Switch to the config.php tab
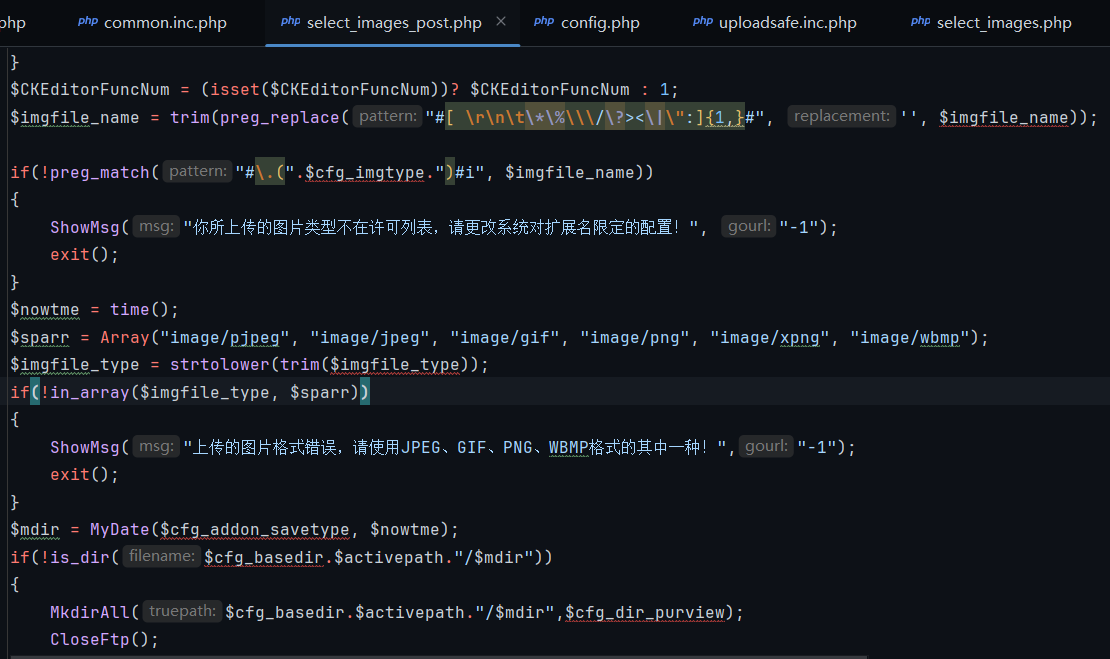This screenshot has width=1110, height=659. tap(600, 23)
